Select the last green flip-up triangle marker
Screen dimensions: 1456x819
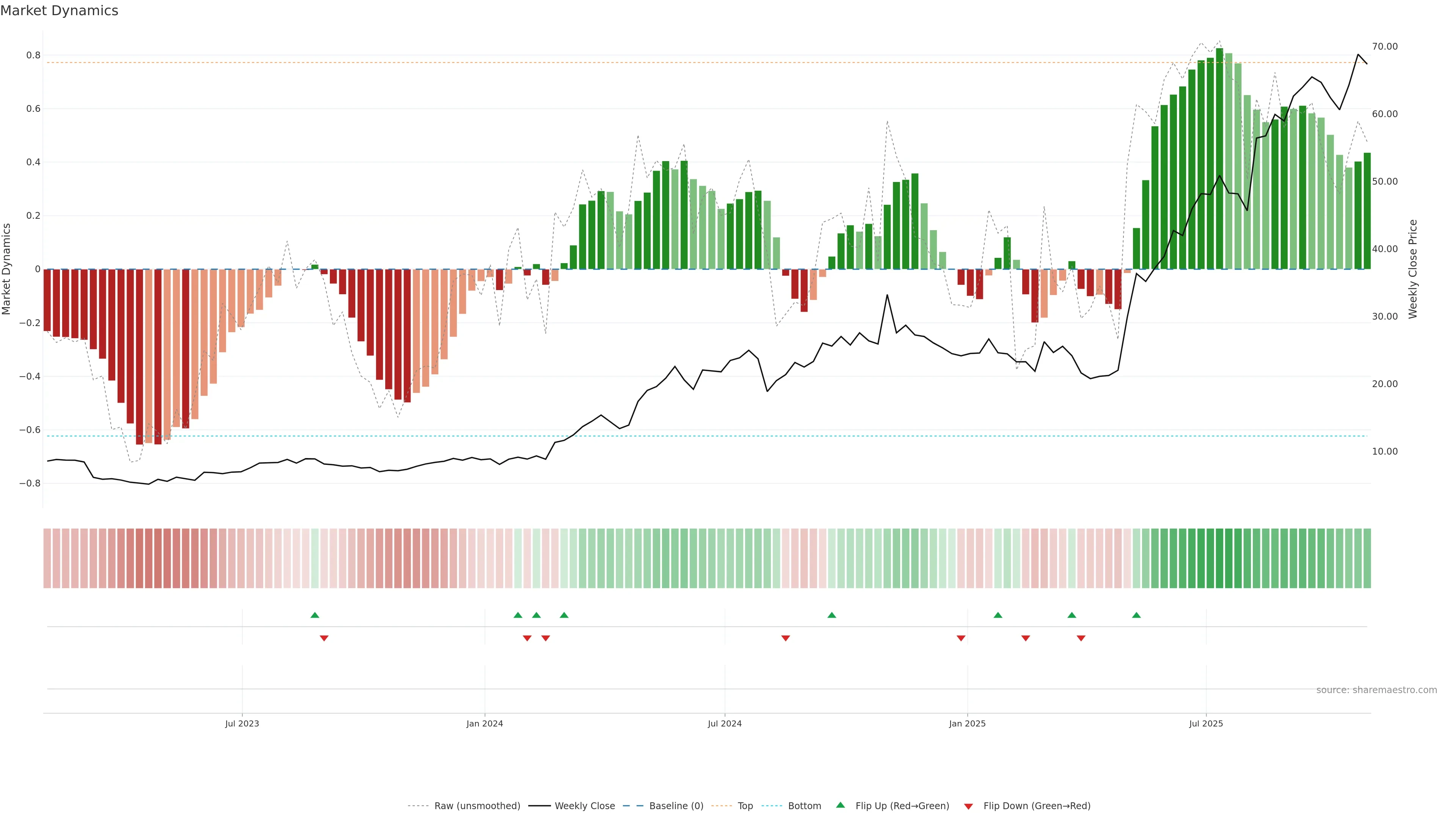pos(1136,615)
